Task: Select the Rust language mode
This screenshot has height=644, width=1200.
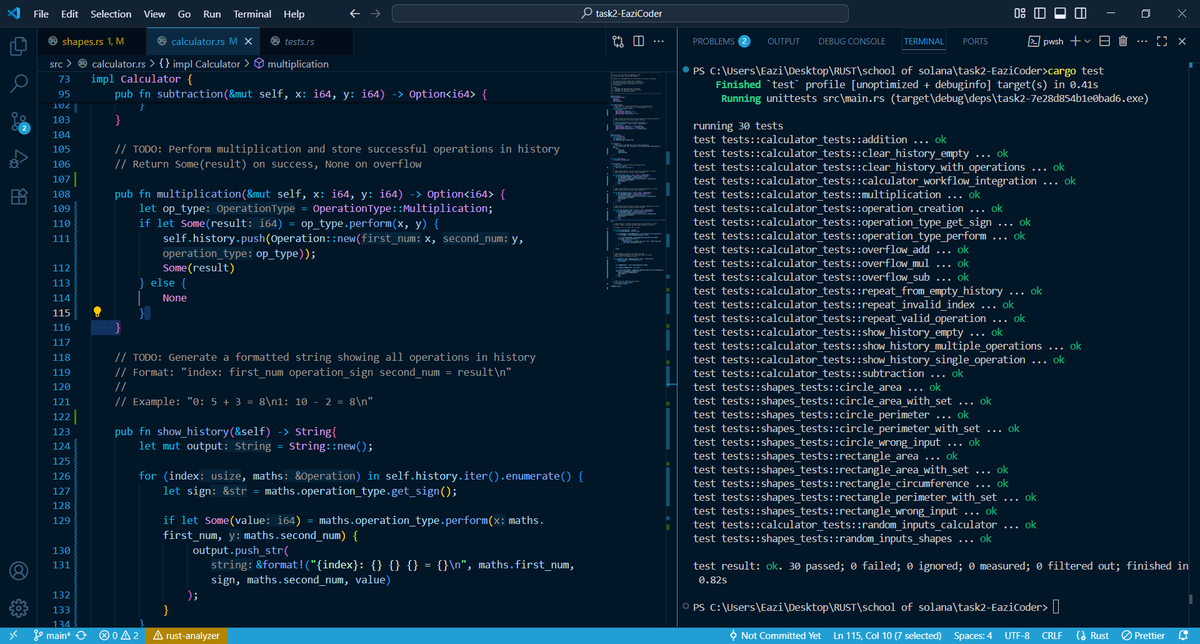Action: click(x=1092, y=635)
